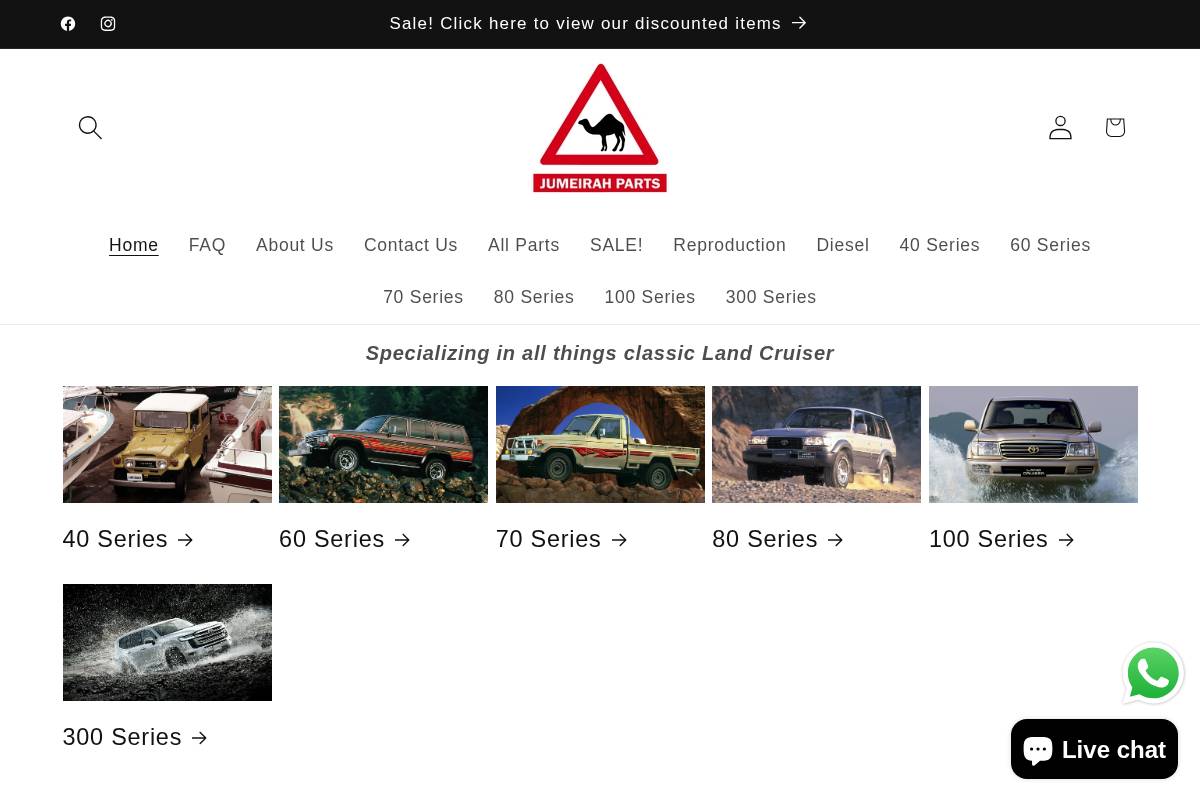
Task: Select 300 Series in the navigation menu
Action: click(771, 297)
